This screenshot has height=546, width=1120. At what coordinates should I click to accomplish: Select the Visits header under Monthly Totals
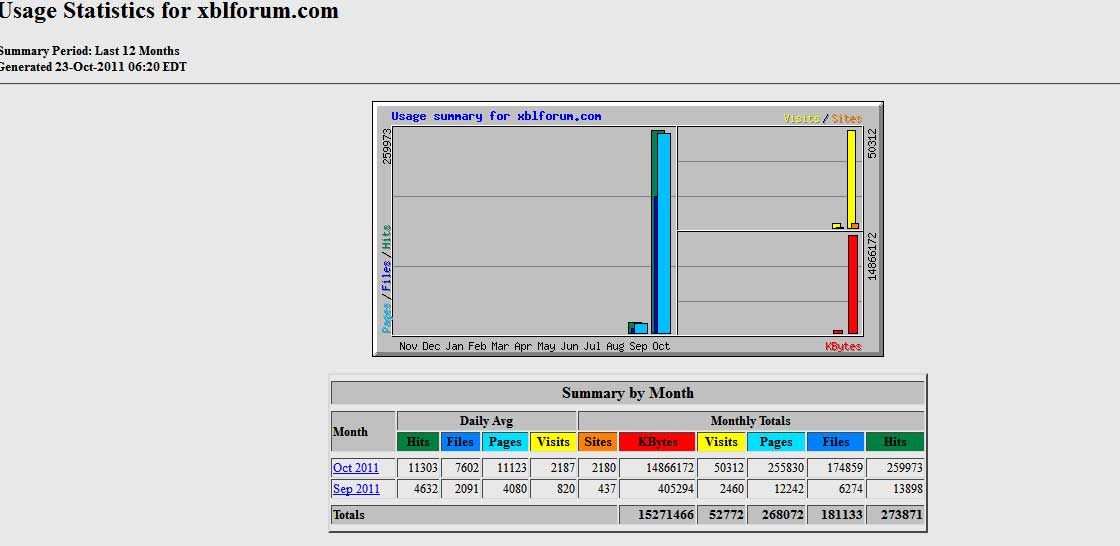[721, 441]
